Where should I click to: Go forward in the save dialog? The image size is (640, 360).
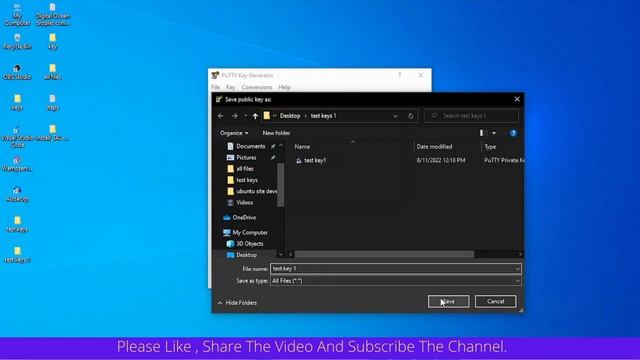(x=235, y=116)
